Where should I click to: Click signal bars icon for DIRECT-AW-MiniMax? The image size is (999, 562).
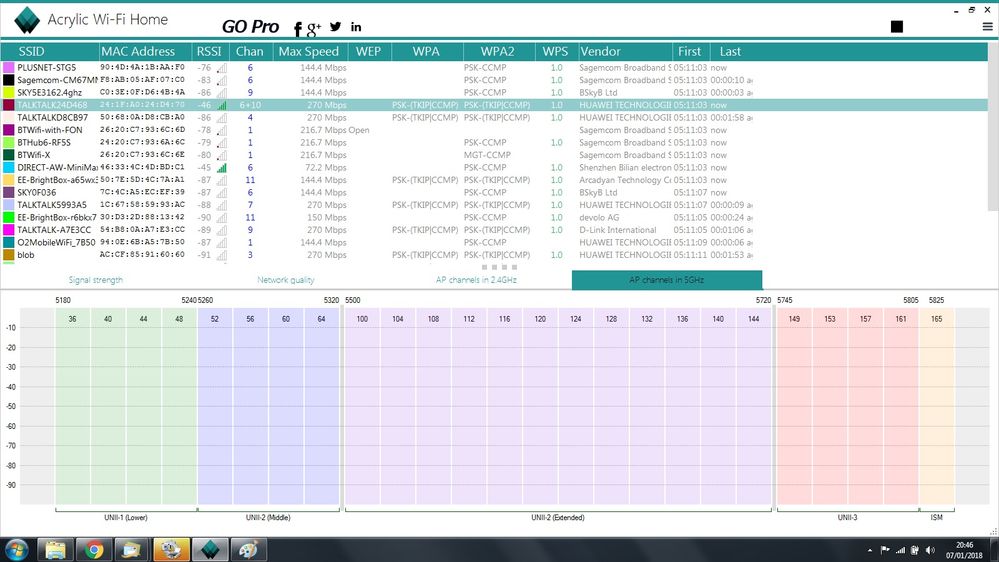click(x=222, y=168)
